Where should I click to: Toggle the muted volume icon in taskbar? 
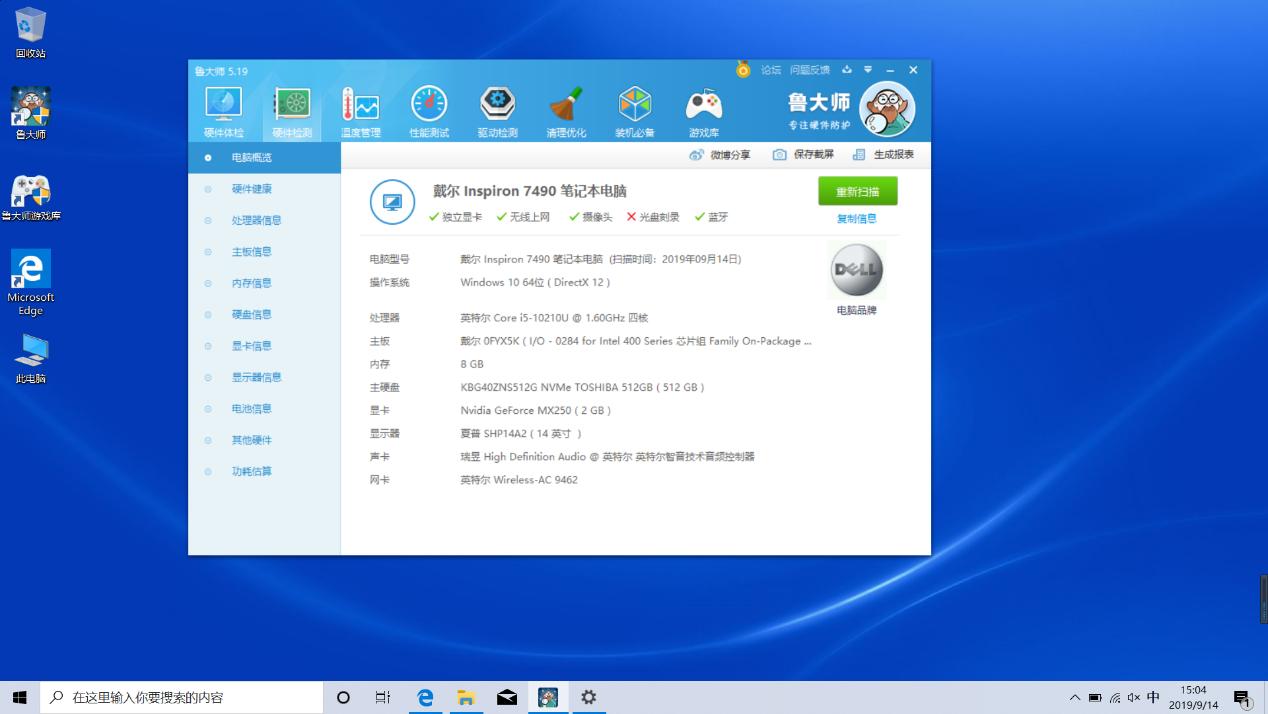click(x=1134, y=698)
